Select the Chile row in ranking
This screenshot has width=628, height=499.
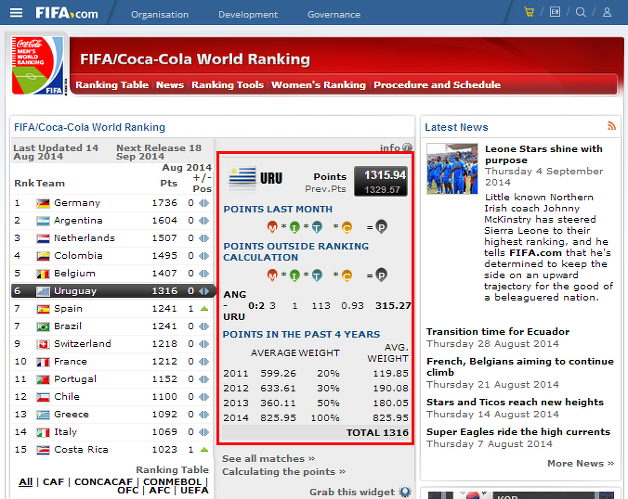point(113,397)
